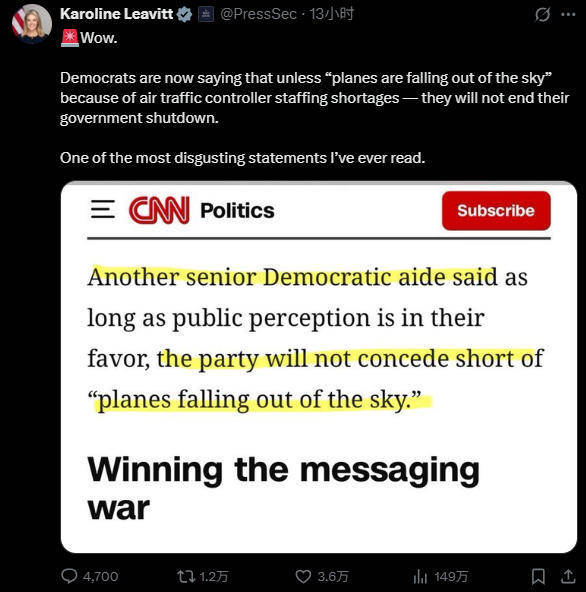Click the share post icon
The width and height of the screenshot is (586, 592).
click(568, 576)
